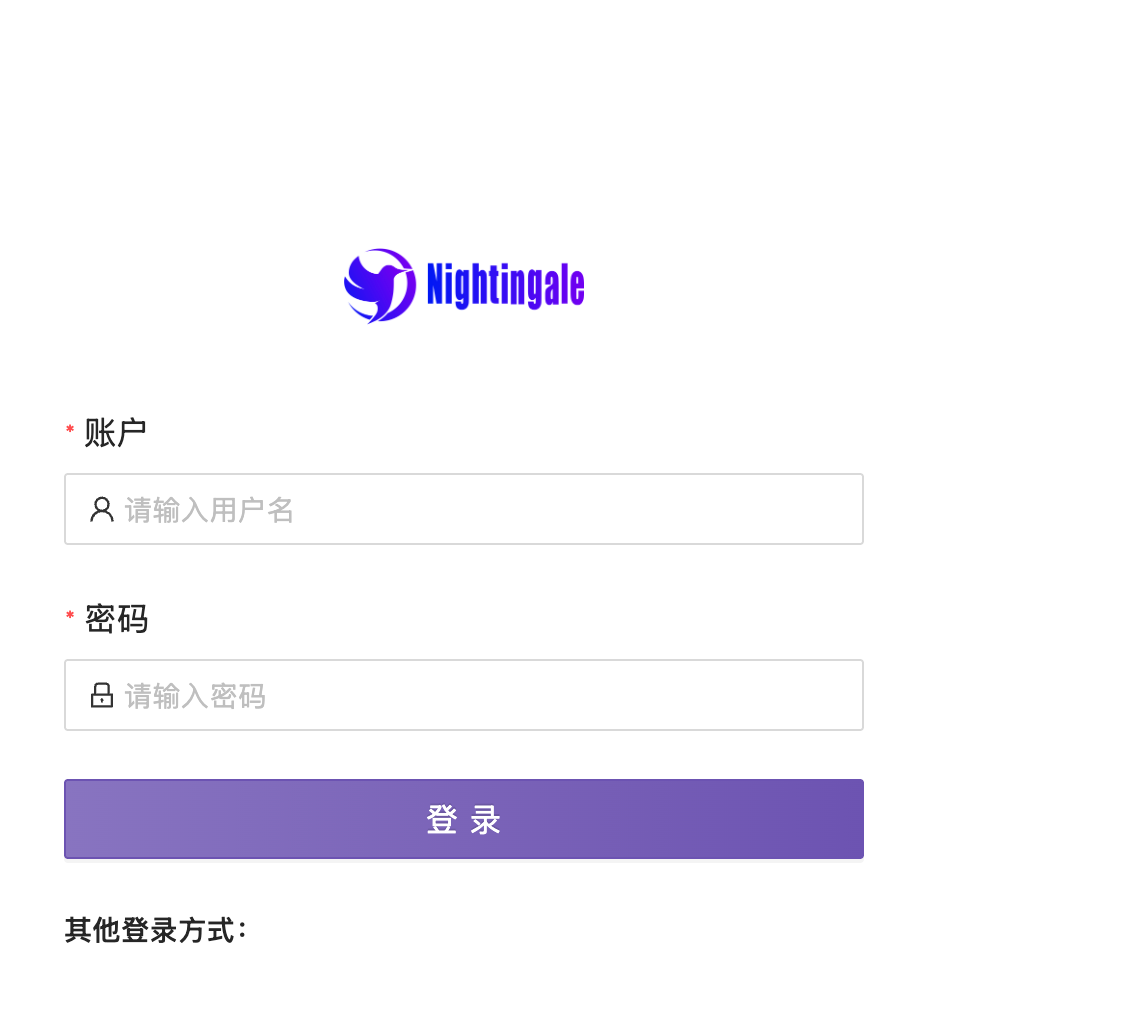
Task: Select the purple bird emblem above the form
Action: pyautogui.click(x=378, y=285)
